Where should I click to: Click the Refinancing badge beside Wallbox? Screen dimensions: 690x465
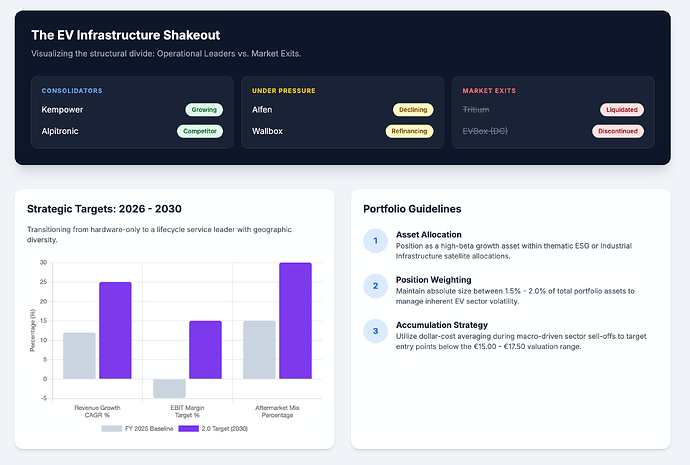pos(409,131)
